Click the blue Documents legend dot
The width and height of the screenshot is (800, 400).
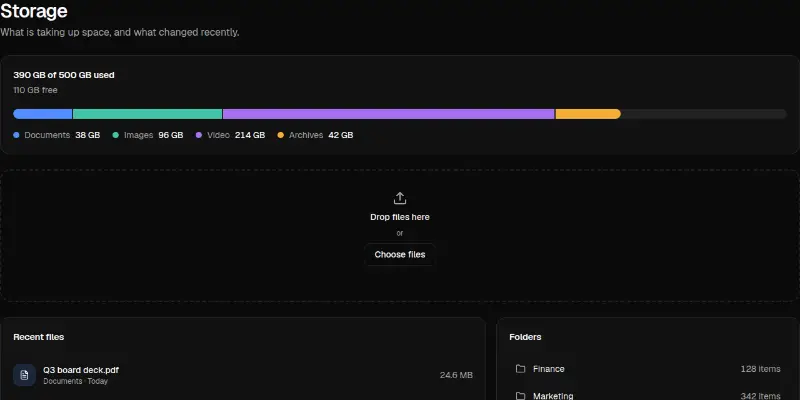(16, 135)
